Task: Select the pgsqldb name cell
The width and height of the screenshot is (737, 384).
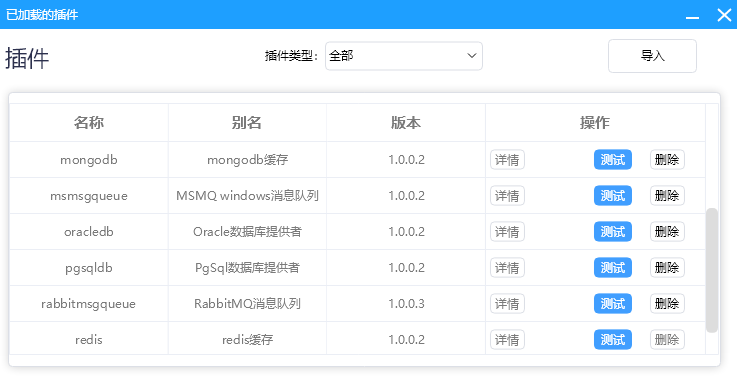Action: pyautogui.click(x=89, y=267)
